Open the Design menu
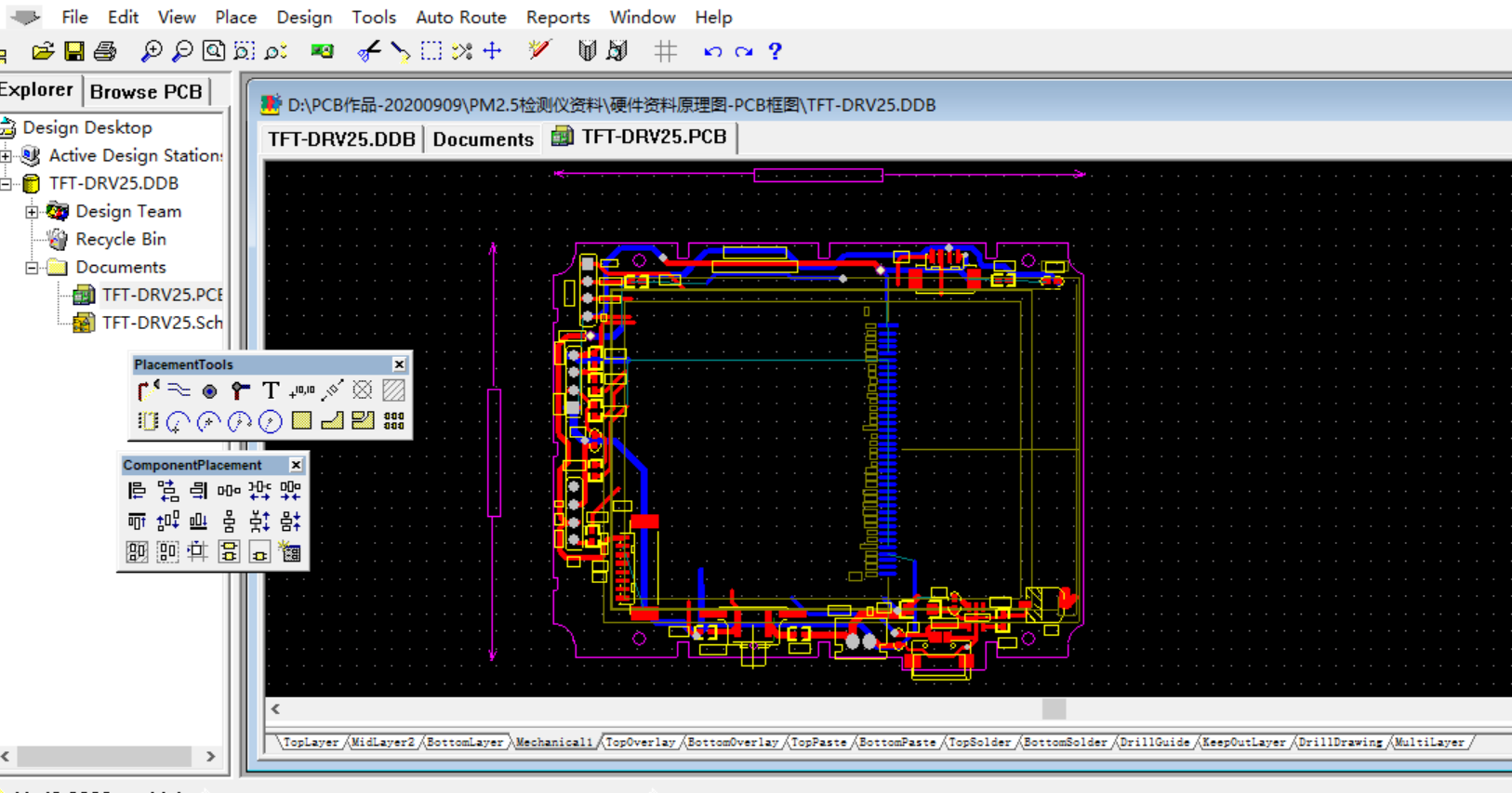This screenshot has height=793, width=1512. [x=304, y=17]
